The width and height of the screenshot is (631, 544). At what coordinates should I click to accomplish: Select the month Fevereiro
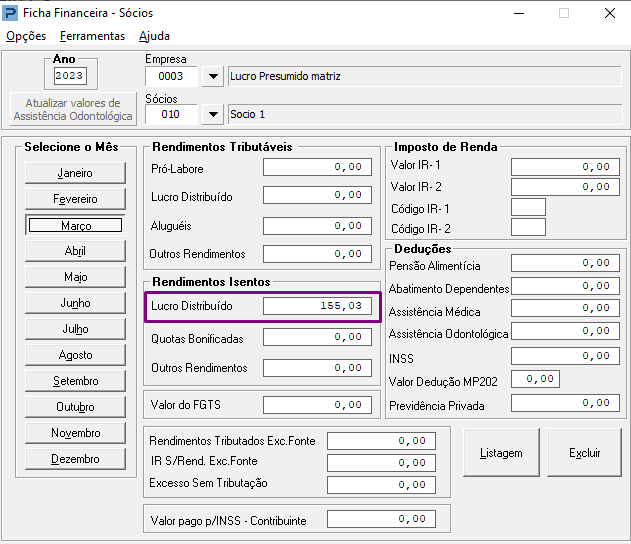[75, 199]
